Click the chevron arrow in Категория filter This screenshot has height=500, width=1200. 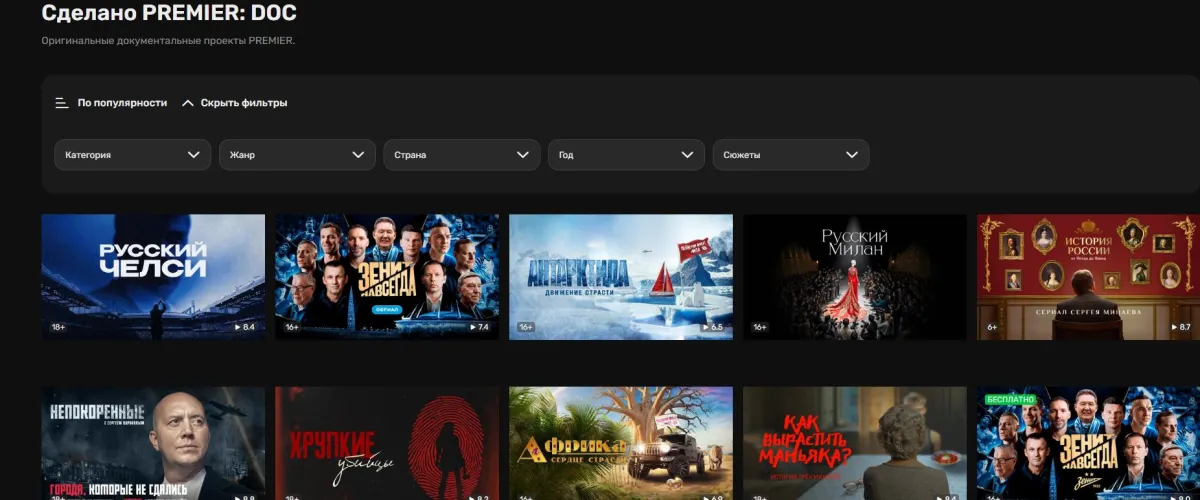point(193,155)
